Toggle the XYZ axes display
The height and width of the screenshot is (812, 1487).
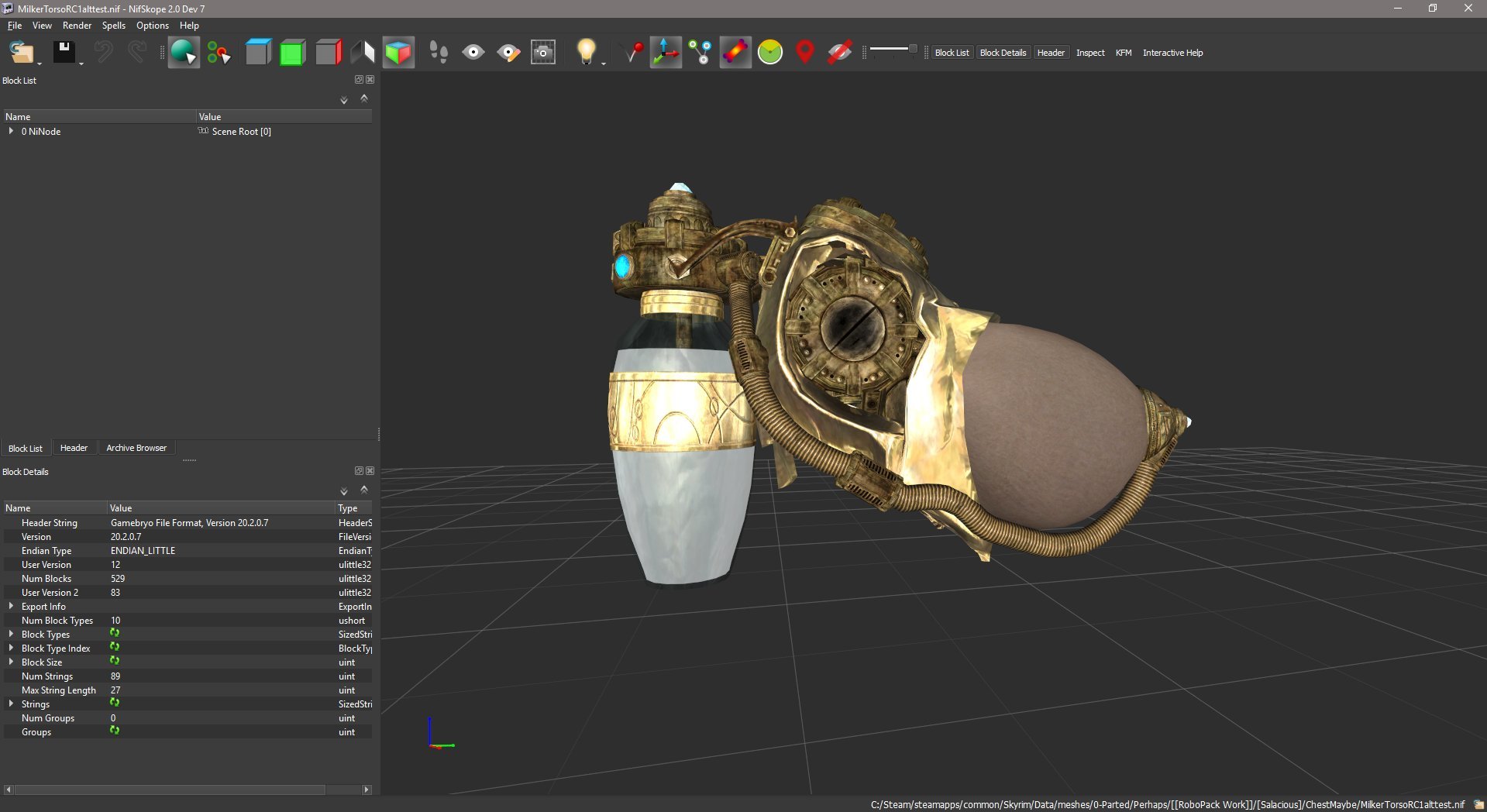click(666, 53)
